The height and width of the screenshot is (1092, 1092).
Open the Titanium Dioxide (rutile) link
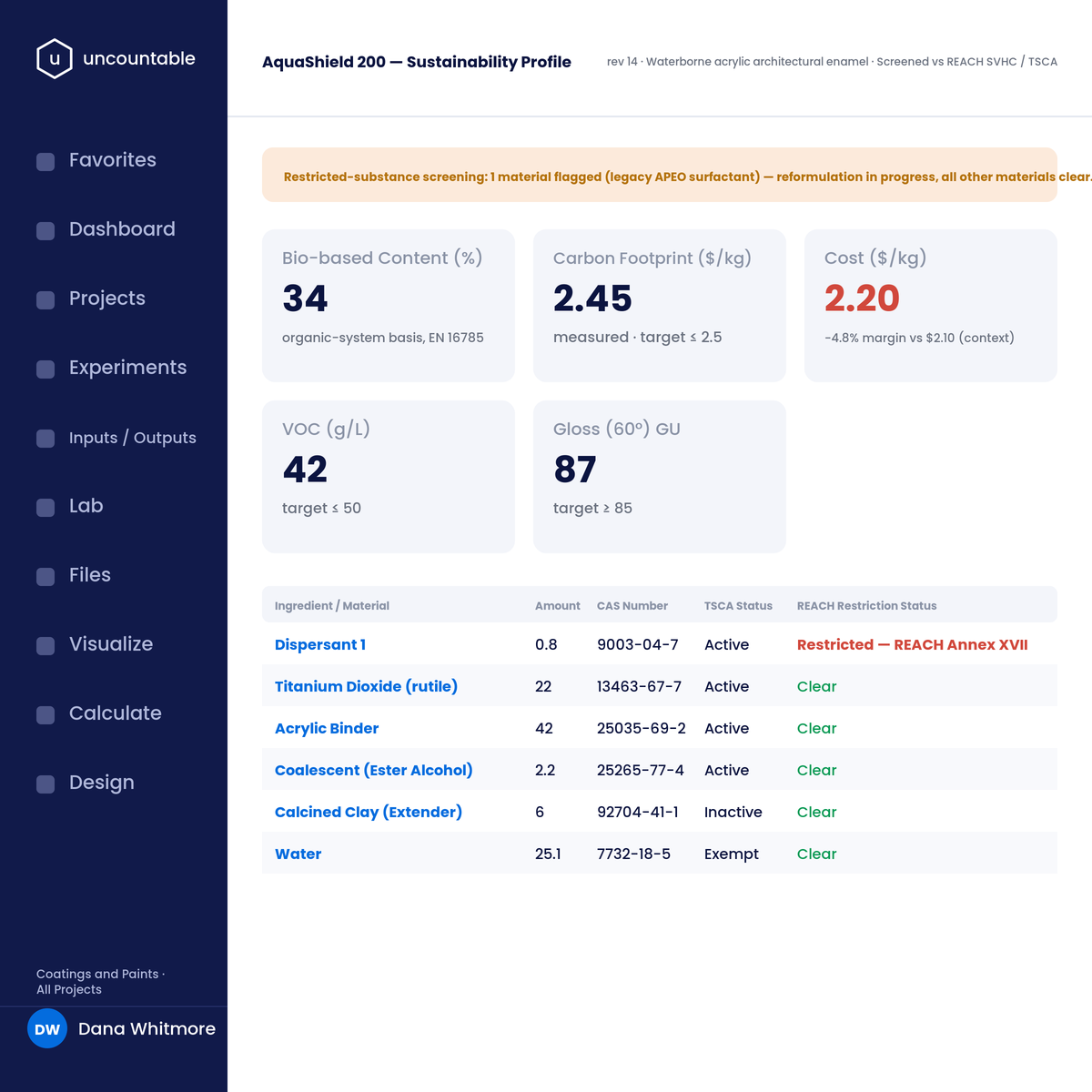point(366,686)
